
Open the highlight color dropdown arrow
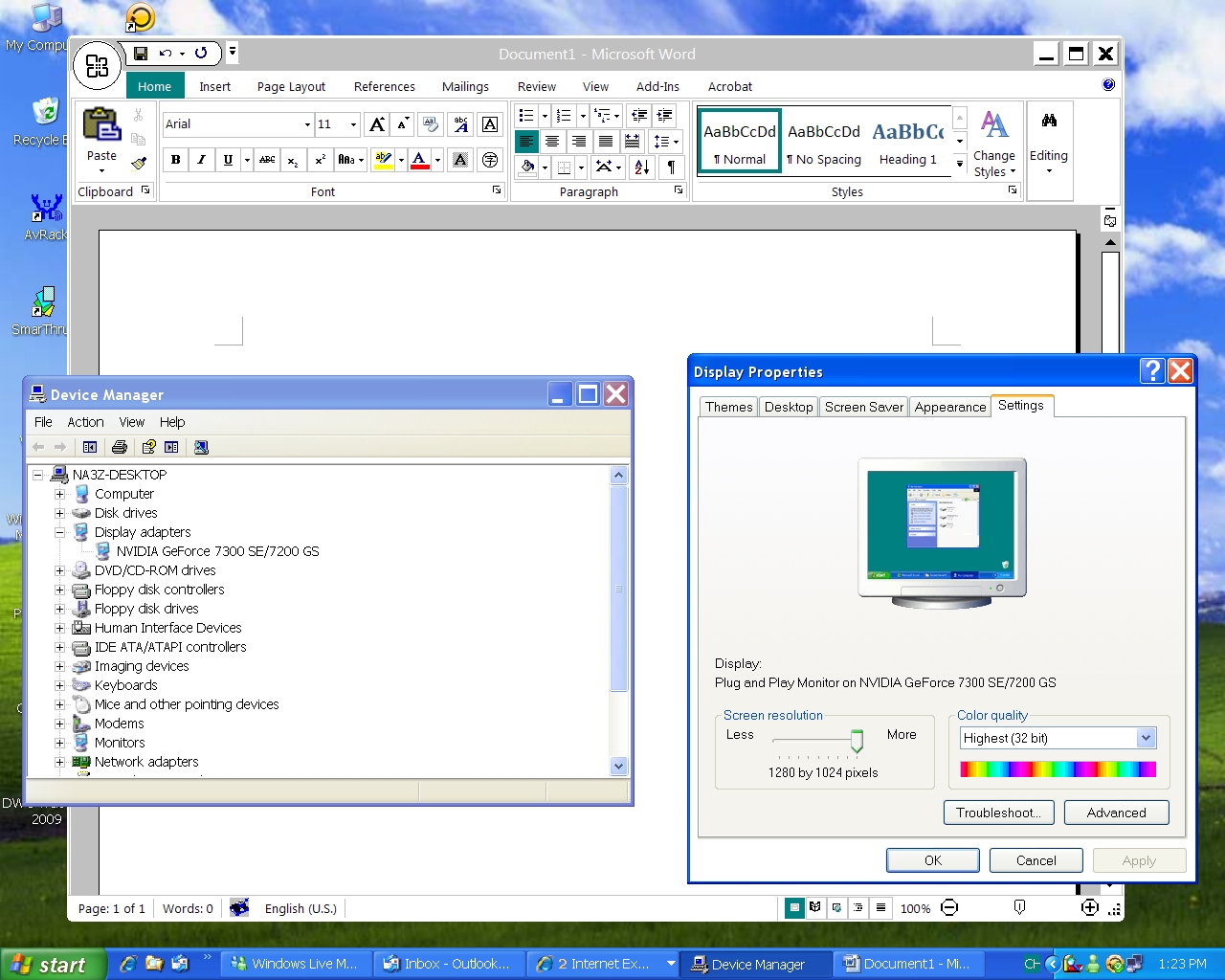(401, 160)
